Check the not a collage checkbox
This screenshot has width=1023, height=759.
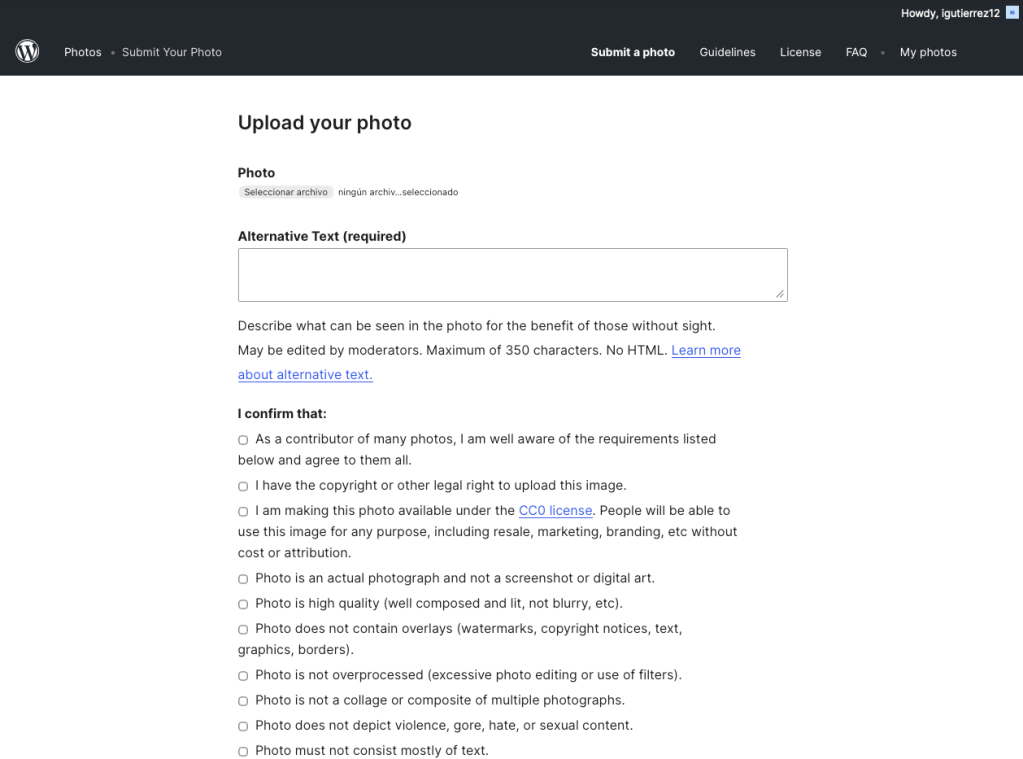pos(243,701)
